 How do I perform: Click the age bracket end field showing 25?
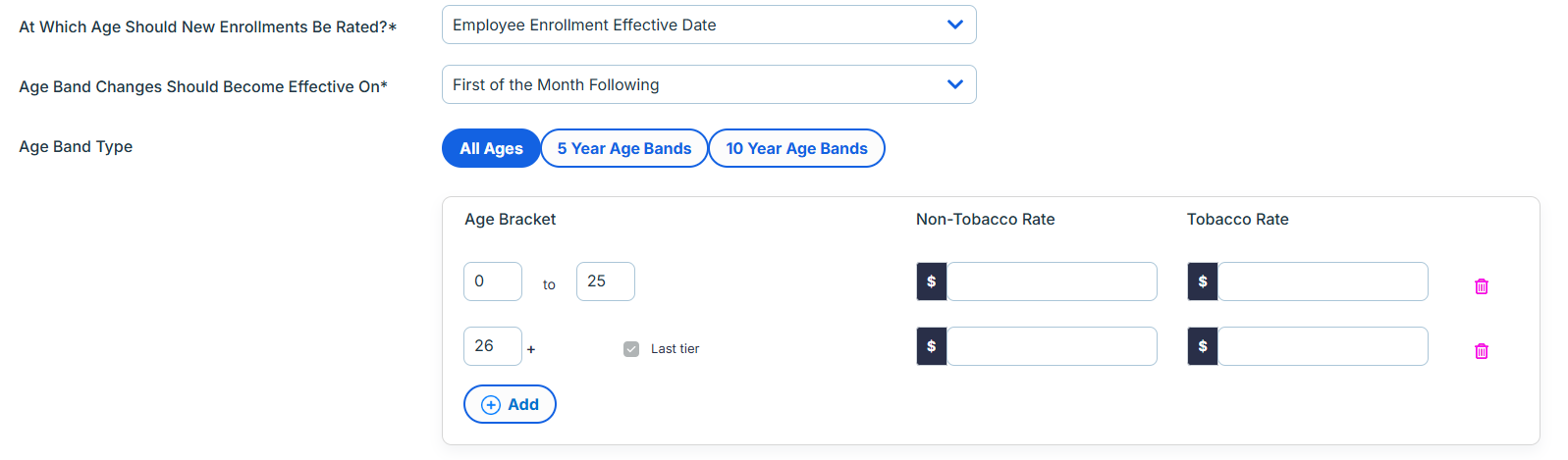click(606, 281)
